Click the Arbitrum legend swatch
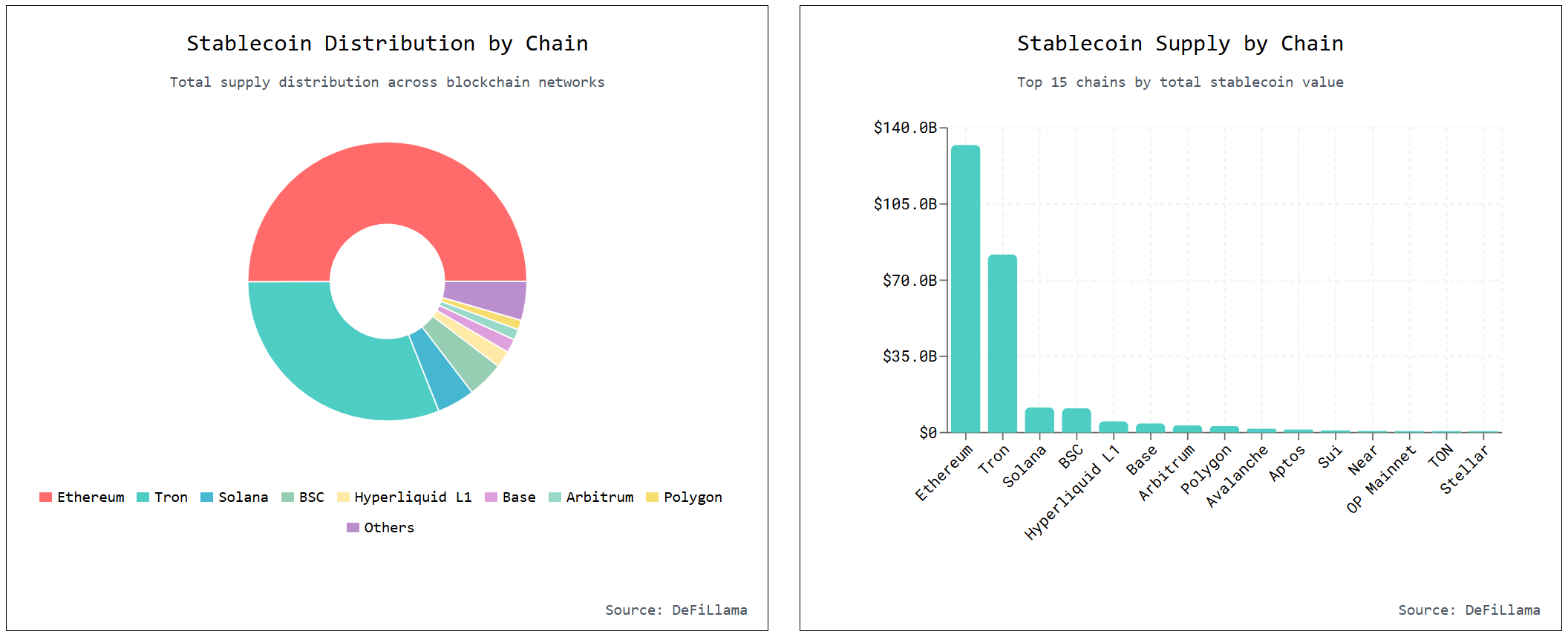1568x637 pixels. (555, 497)
